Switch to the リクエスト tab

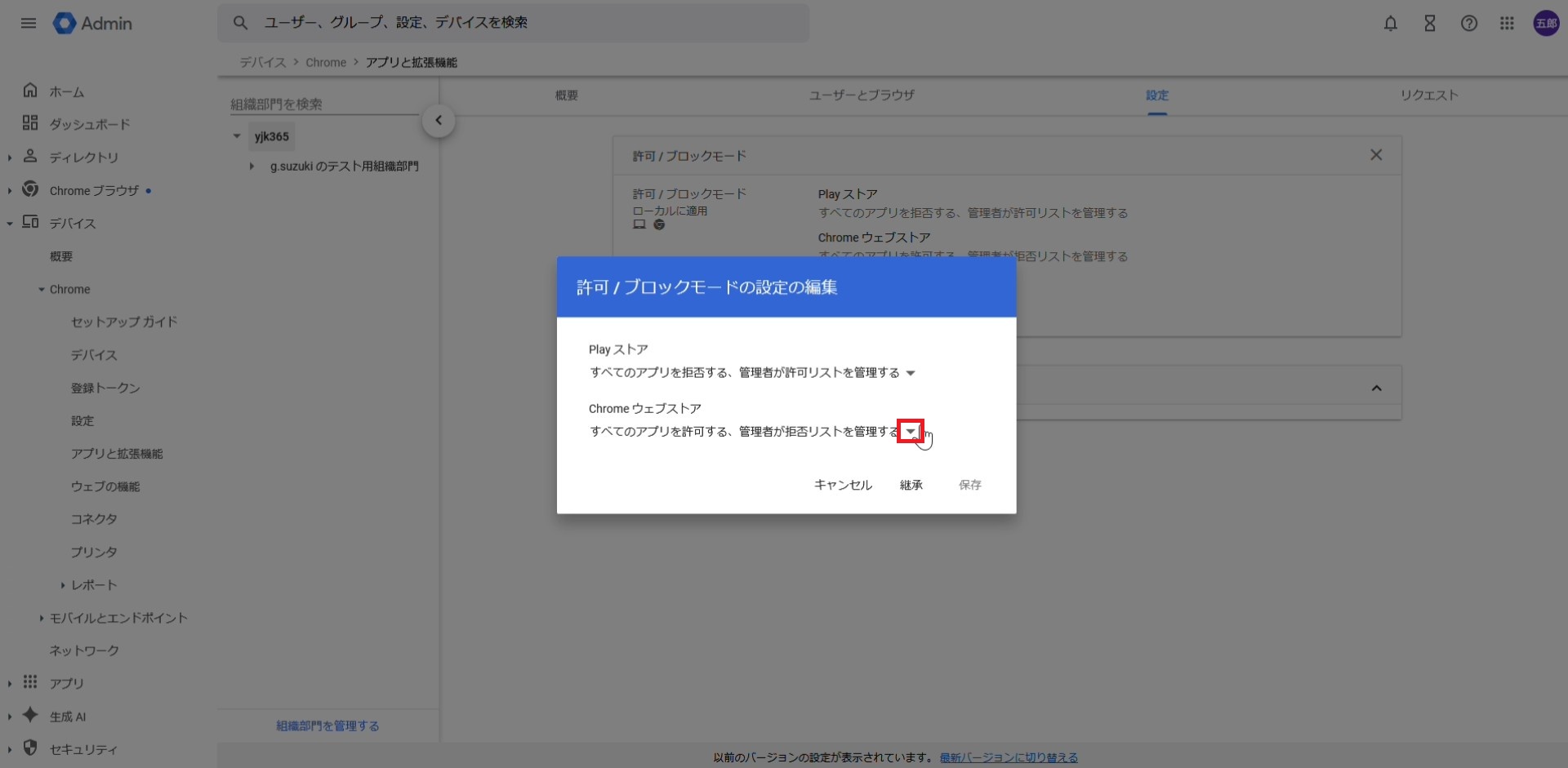pos(1428,95)
